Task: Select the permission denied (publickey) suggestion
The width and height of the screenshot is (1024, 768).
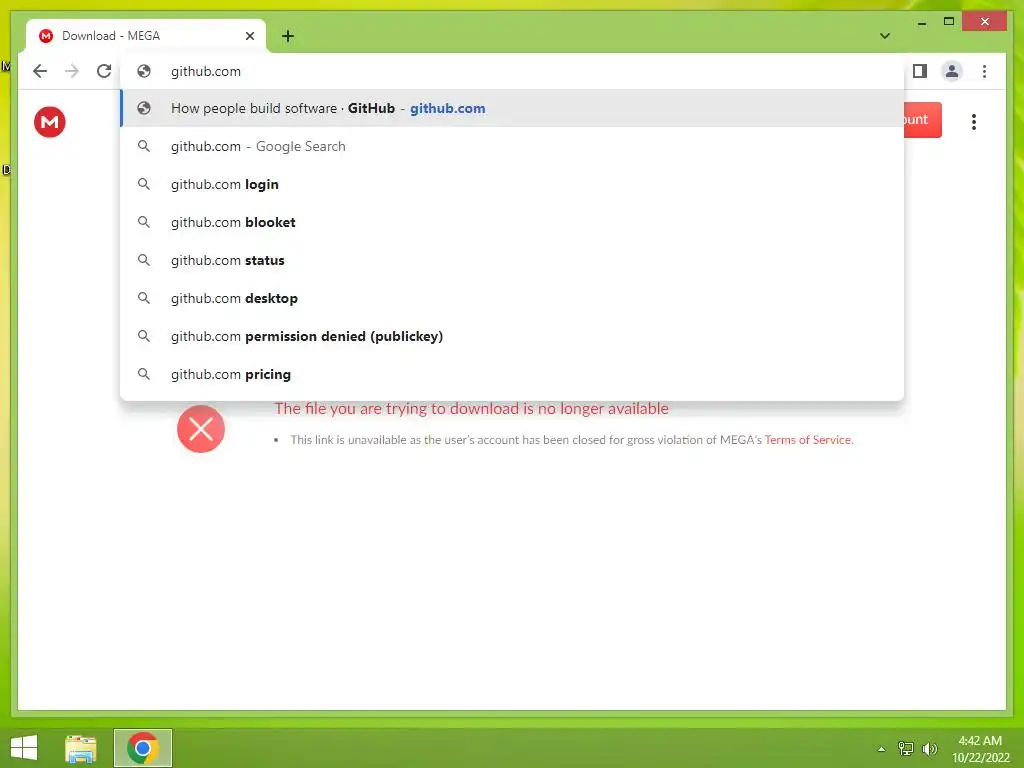Action: pyautogui.click(x=512, y=336)
